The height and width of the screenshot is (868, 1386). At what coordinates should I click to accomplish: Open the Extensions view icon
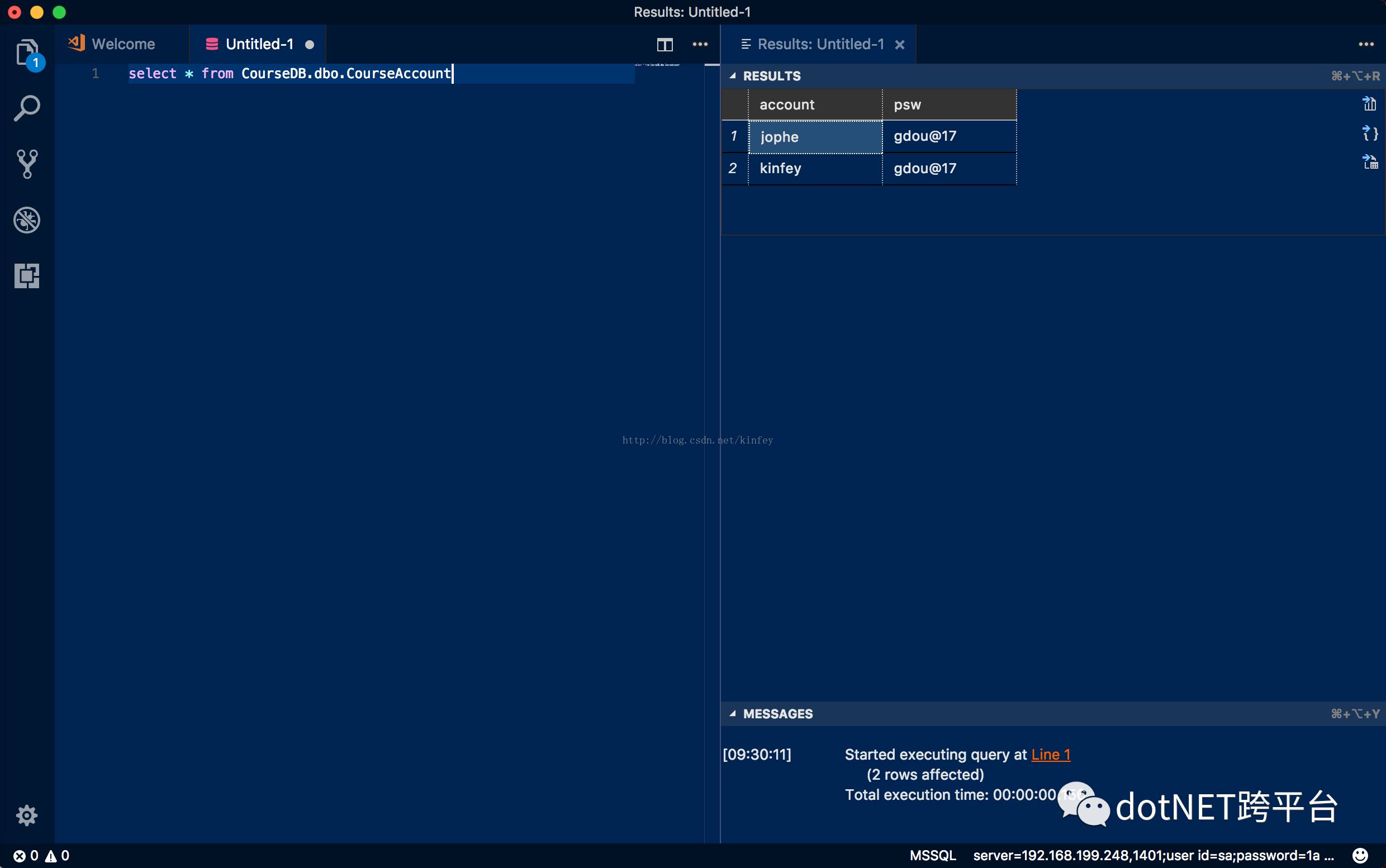[26, 276]
